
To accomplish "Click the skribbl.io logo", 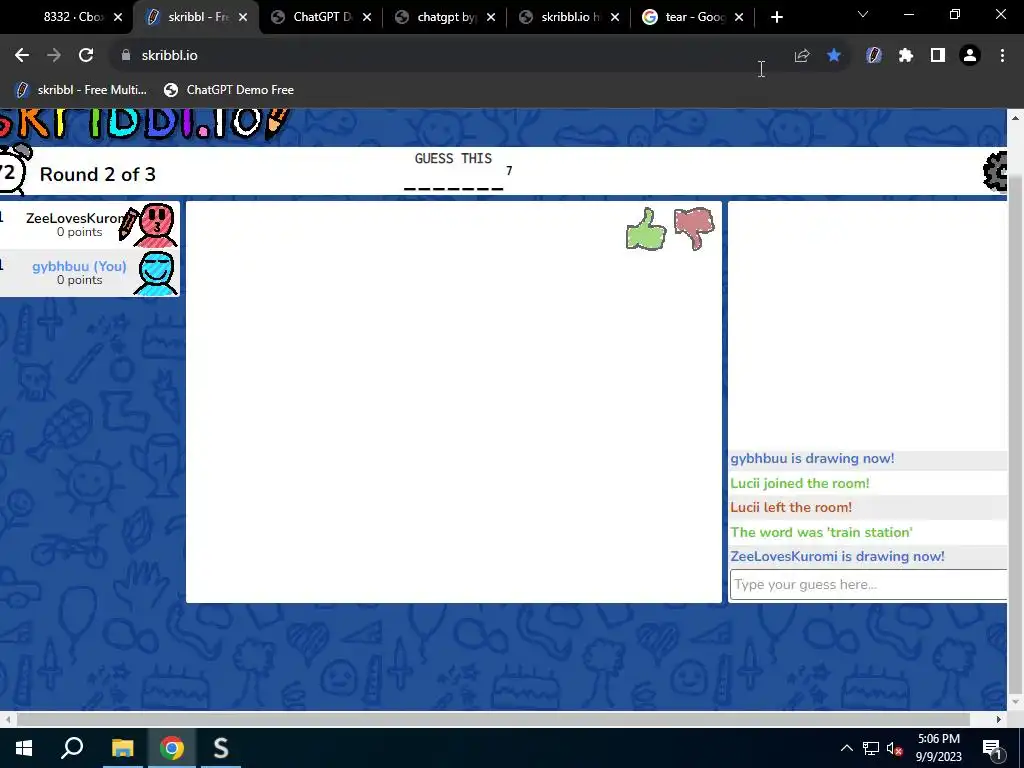I will 144,123.
